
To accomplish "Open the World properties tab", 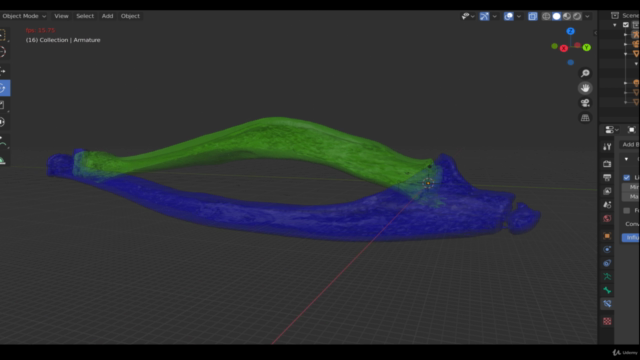I will pyautogui.click(x=607, y=218).
